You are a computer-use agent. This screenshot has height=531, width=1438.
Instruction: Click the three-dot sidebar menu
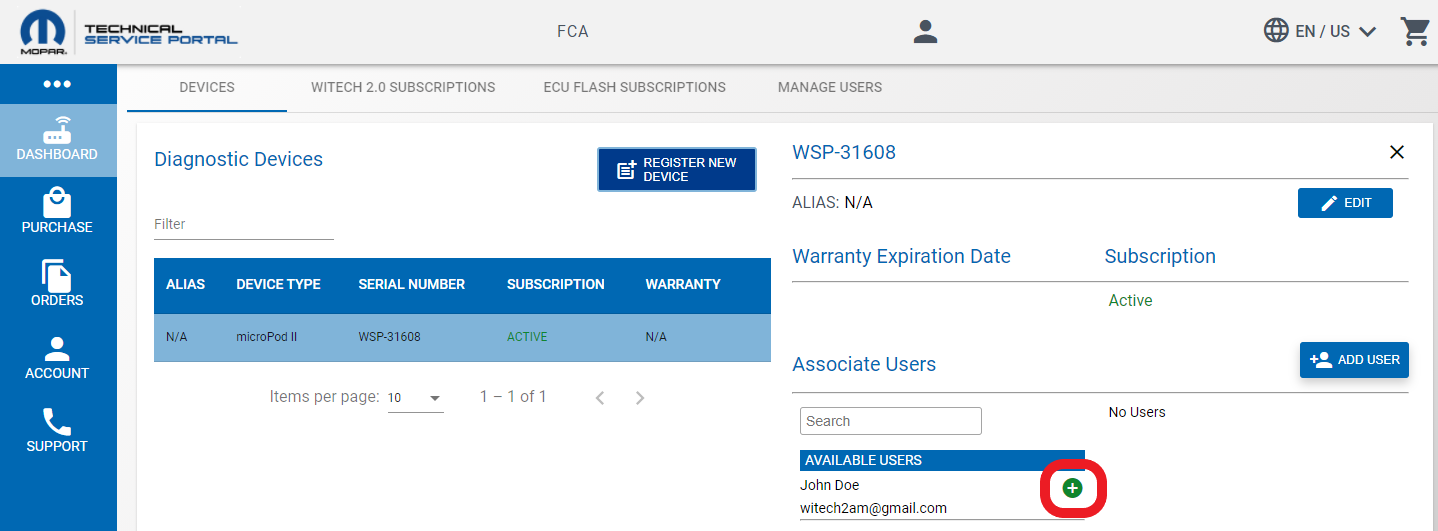pos(57,84)
